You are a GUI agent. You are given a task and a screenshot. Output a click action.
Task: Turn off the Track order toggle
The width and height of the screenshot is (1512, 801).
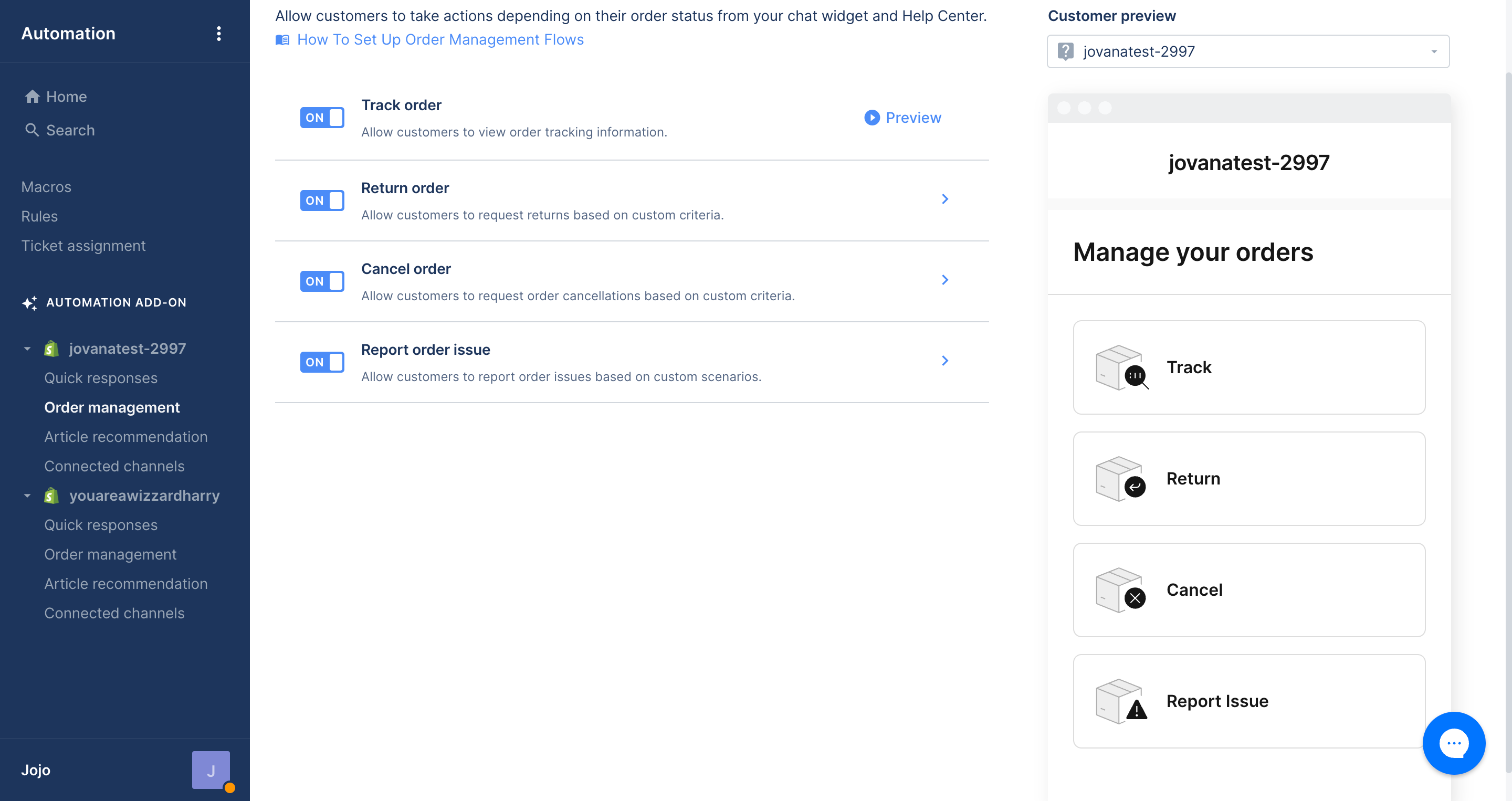coord(322,118)
